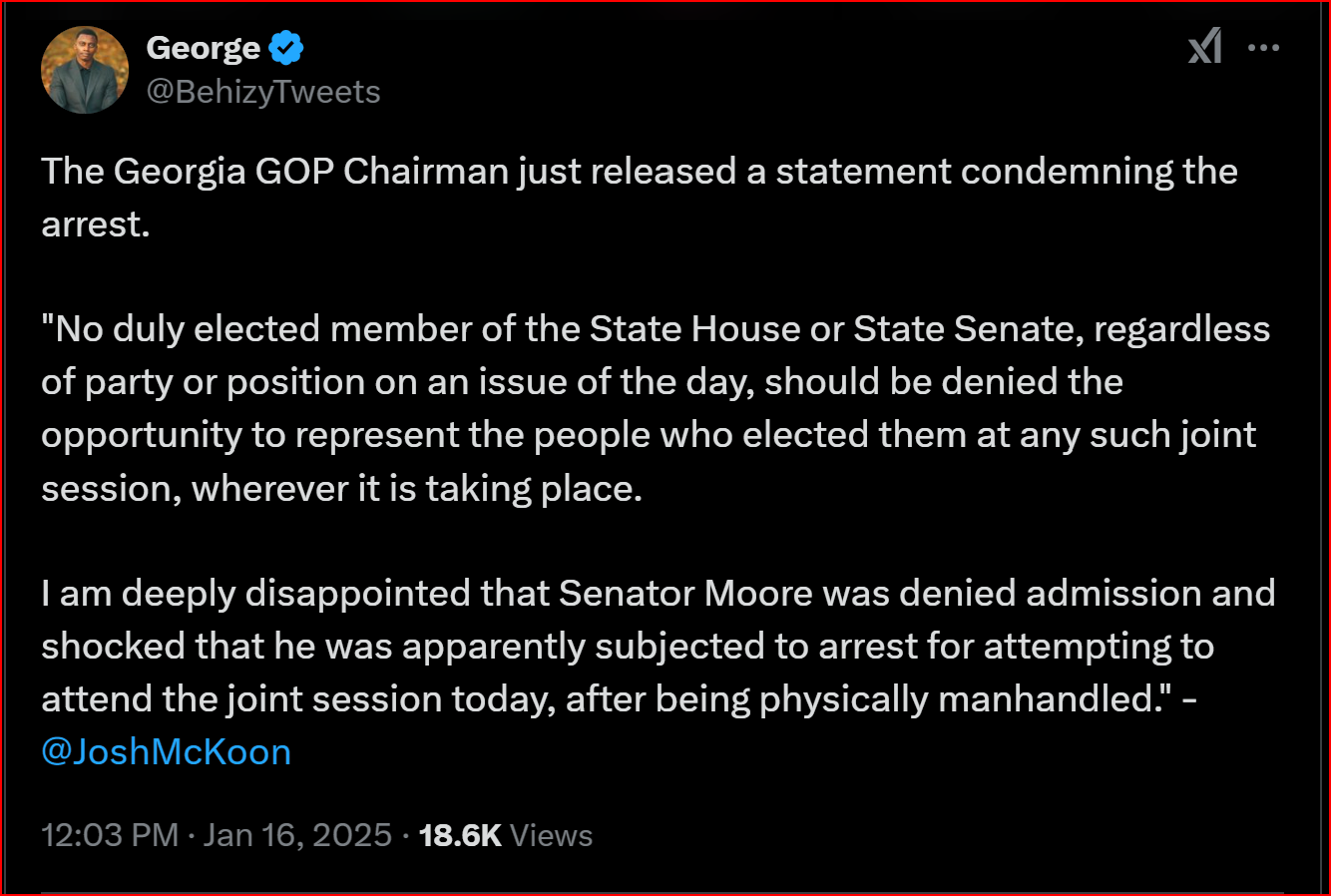This screenshot has height=896, width=1331.
Task: Click the display name George
Action: point(203,47)
